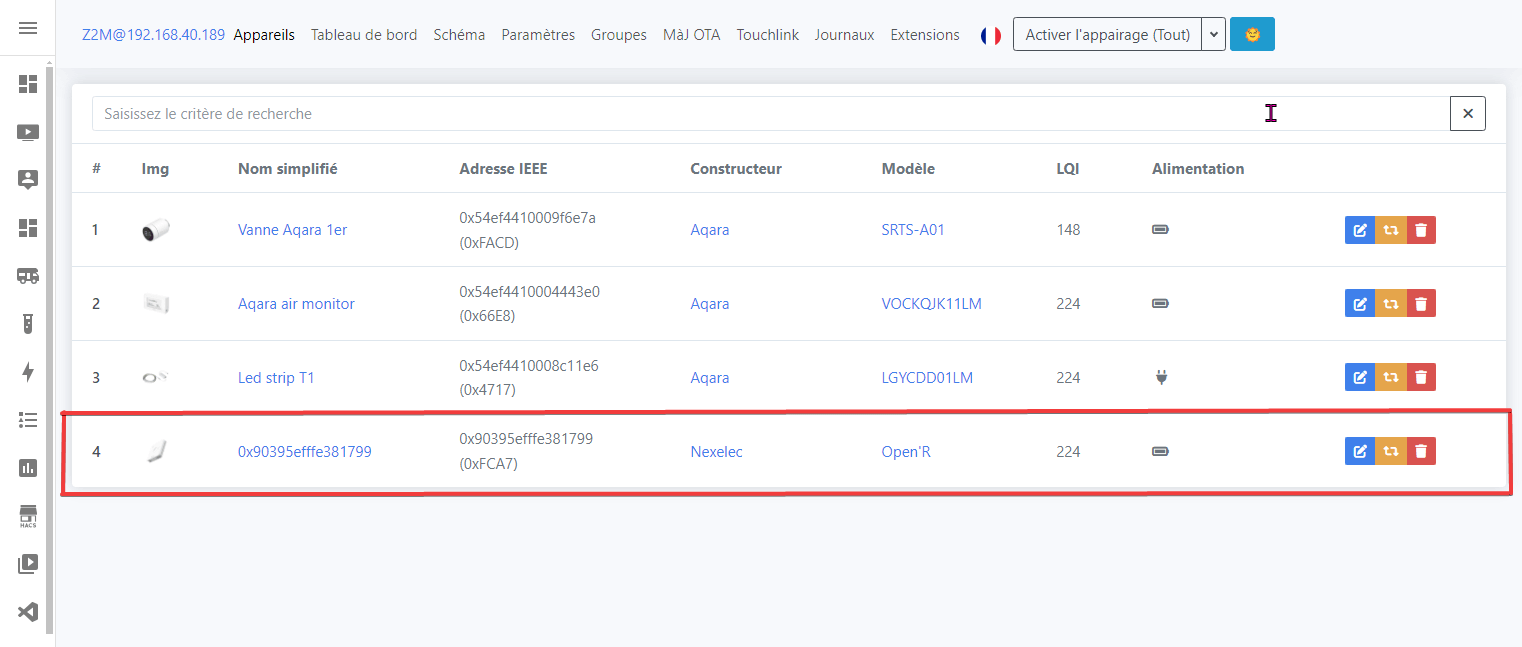Open the Extensions tab
1522x647 pixels.
pos(925,35)
